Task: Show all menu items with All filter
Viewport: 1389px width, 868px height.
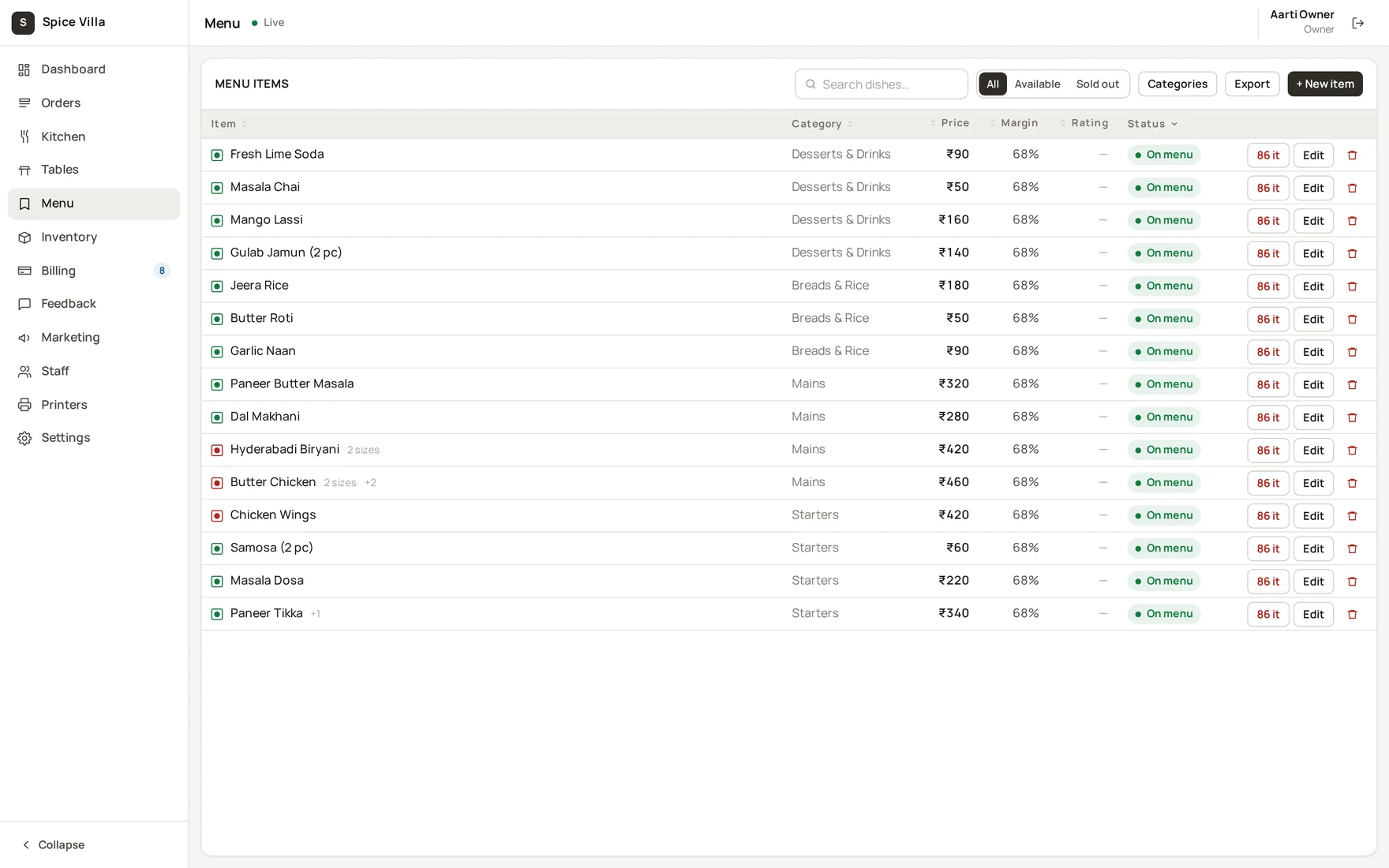Action: [992, 84]
